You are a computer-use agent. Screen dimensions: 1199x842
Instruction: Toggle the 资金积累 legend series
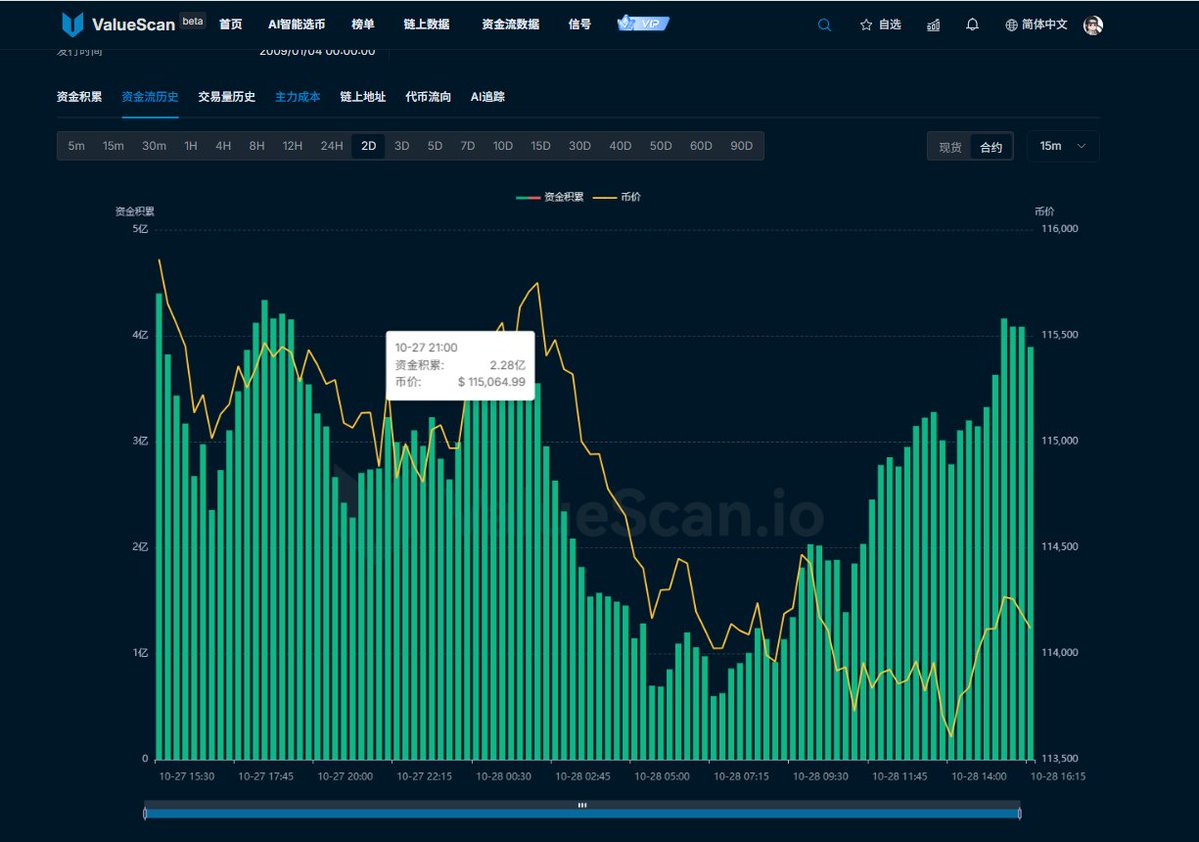coord(549,197)
